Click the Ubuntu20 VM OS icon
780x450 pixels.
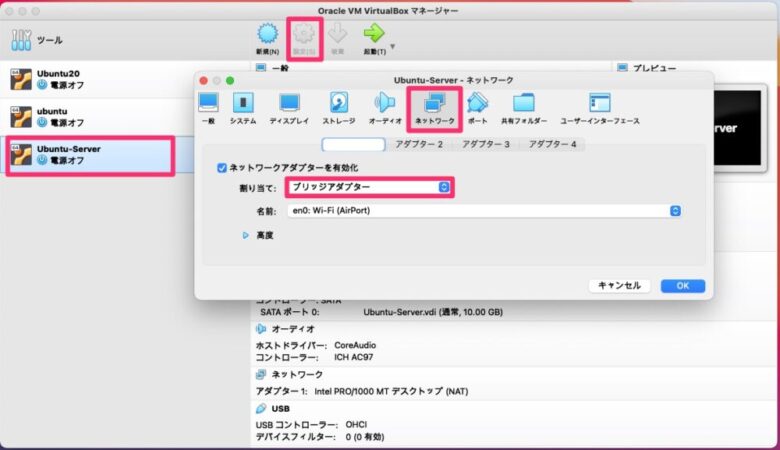point(21,80)
